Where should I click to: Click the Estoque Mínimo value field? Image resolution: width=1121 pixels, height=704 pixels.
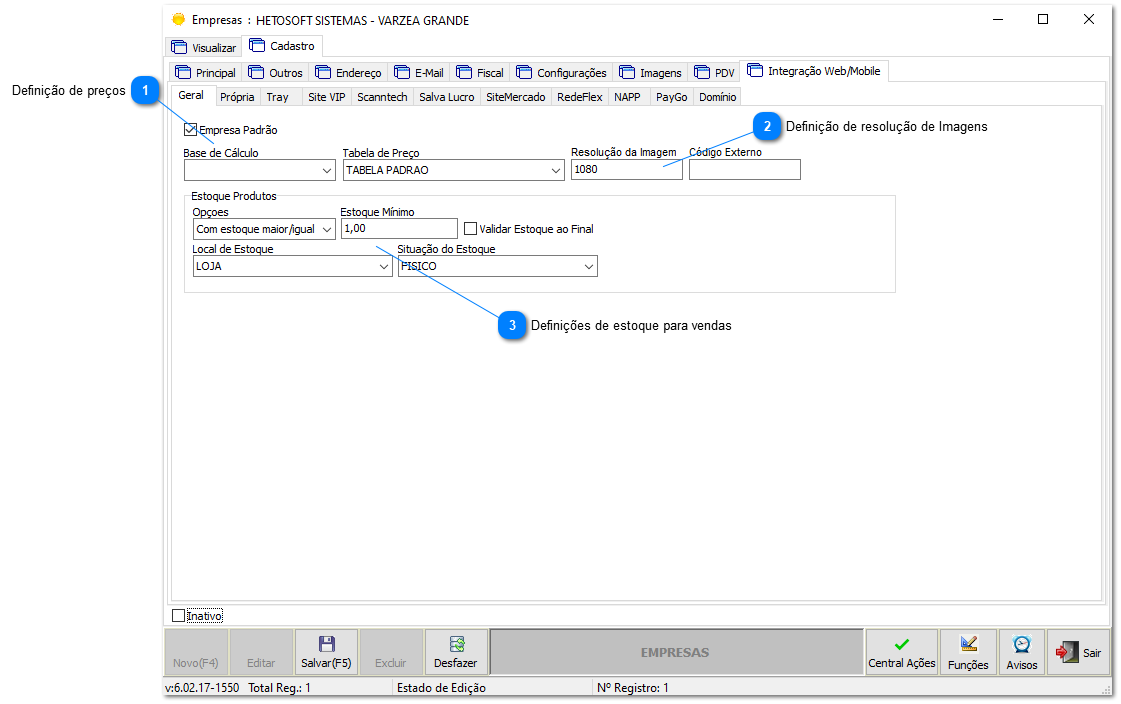[x=398, y=229]
